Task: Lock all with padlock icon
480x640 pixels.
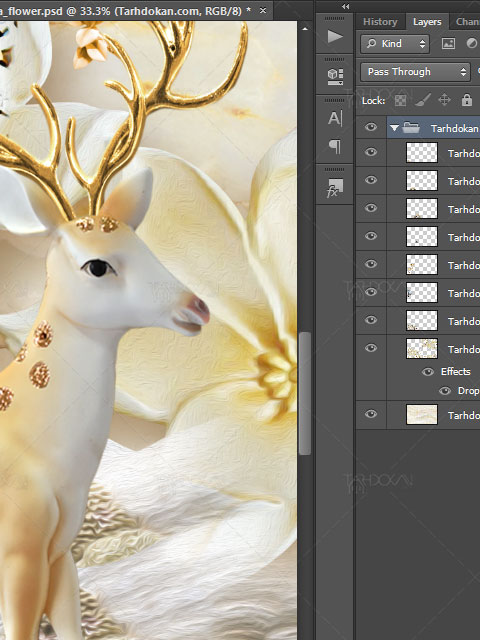Action: pos(467,100)
